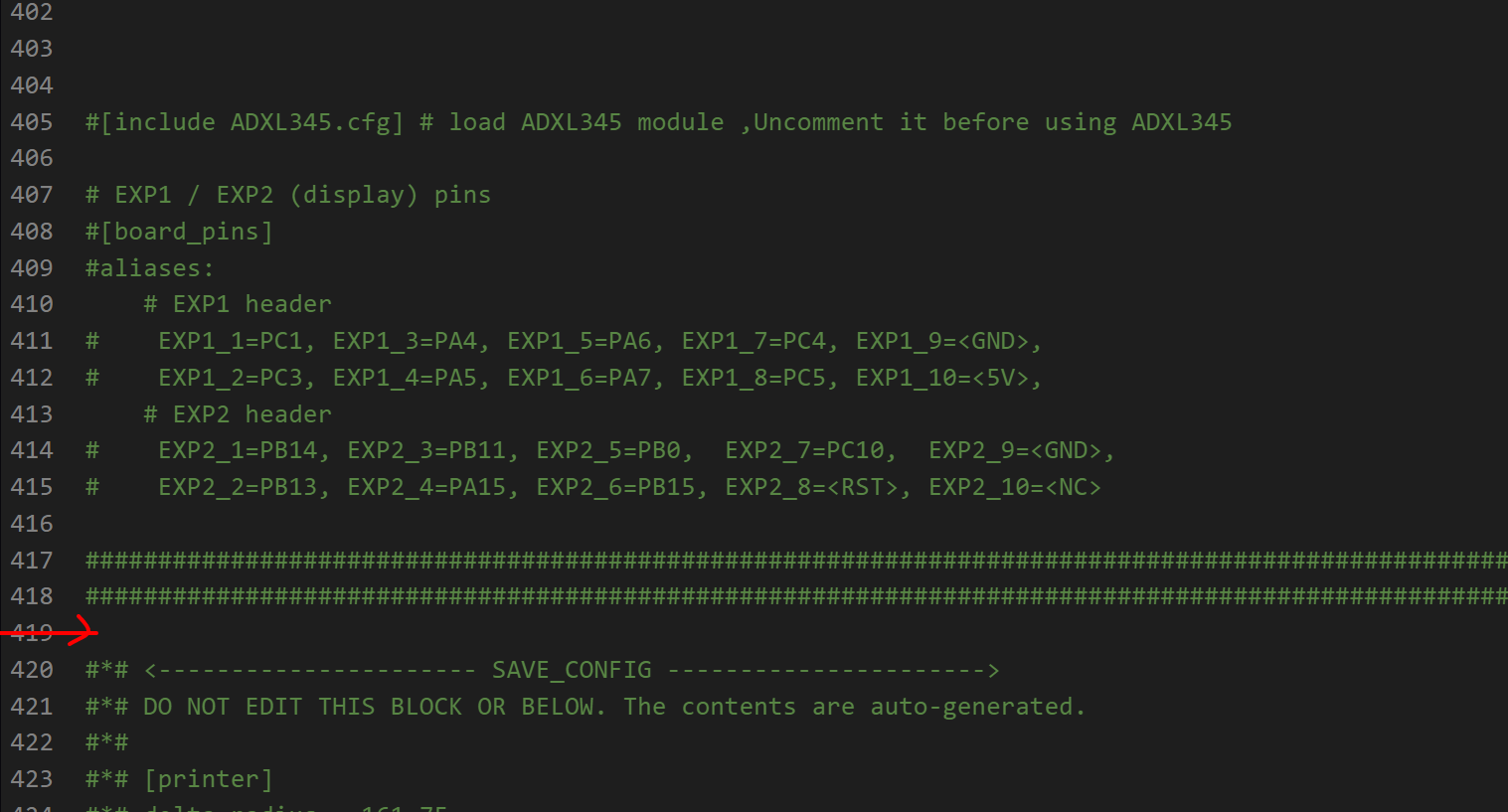Click the #[board_pins] line
Image resolution: width=1508 pixels, height=812 pixels.
tap(179, 232)
